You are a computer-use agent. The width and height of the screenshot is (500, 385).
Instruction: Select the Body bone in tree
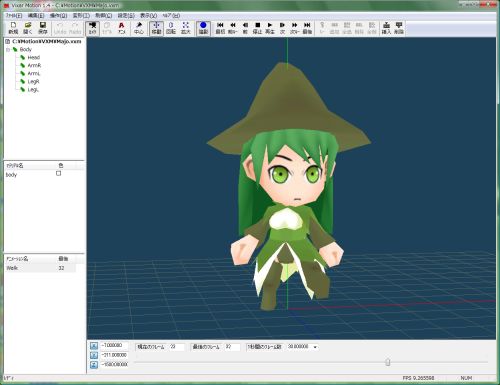click(x=25, y=49)
